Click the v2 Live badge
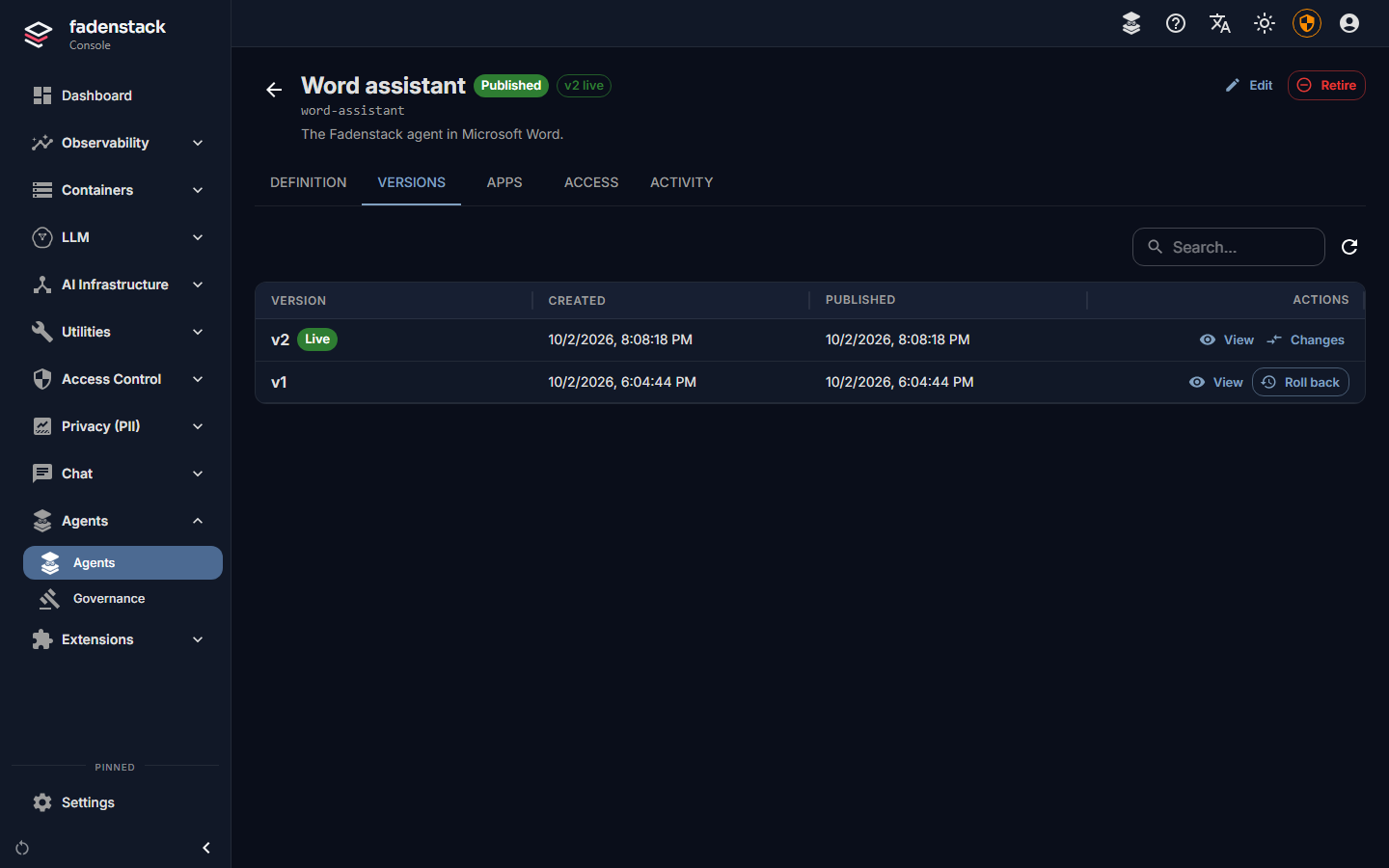The height and width of the screenshot is (868, 1389). 317,339
